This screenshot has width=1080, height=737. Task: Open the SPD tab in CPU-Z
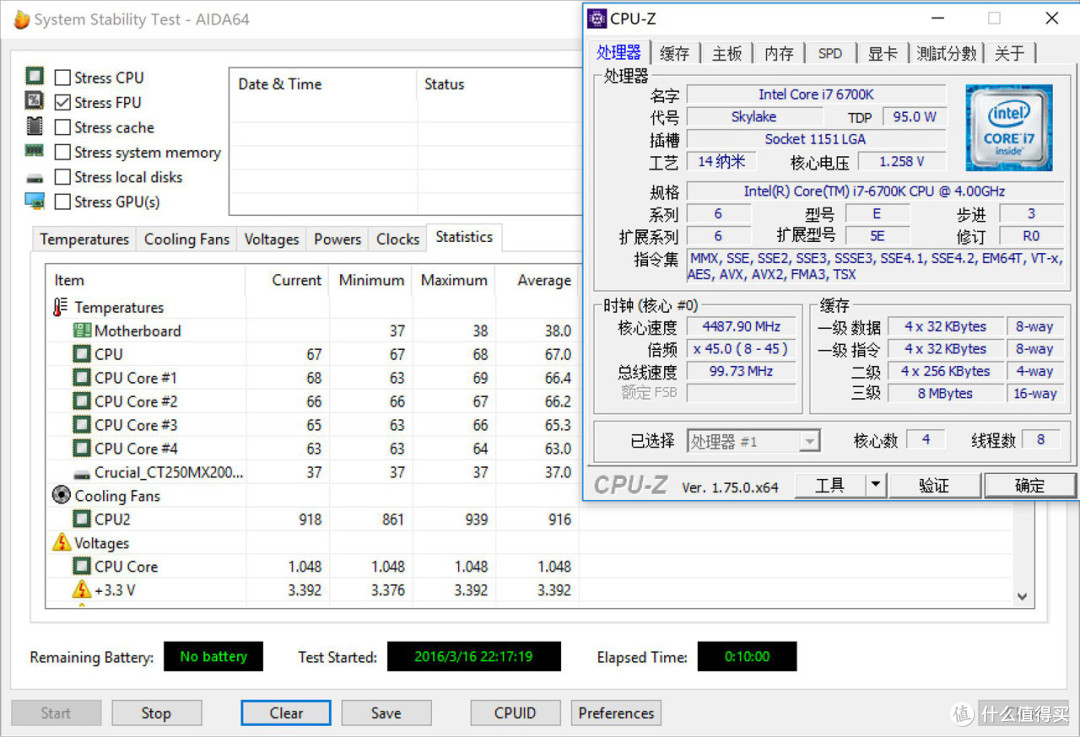830,53
